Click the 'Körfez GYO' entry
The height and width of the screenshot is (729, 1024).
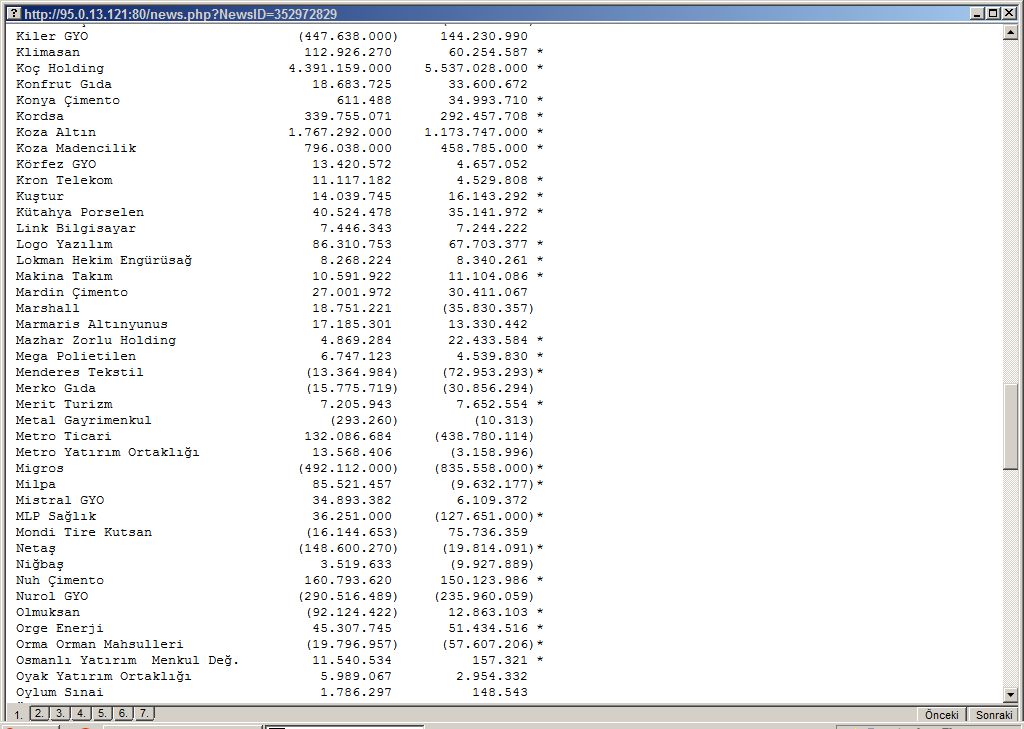(56, 164)
